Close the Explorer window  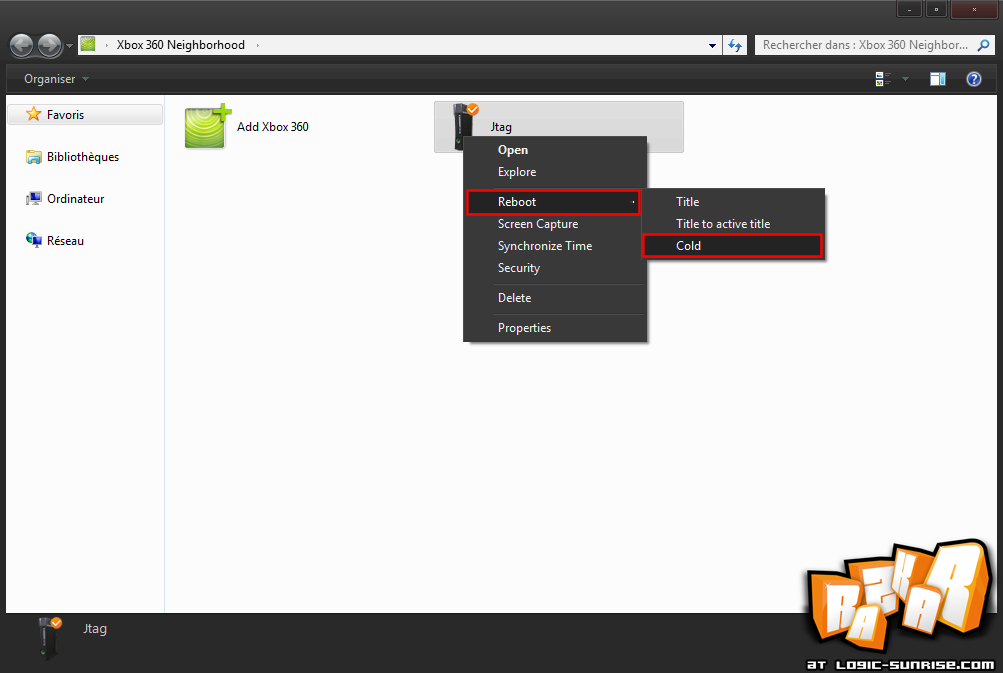coord(974,9)
